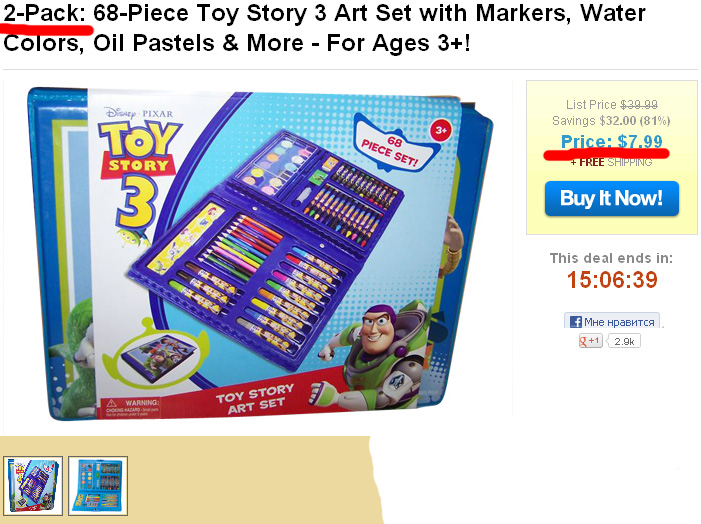Click the This deal ends in label
701x524 pixels.
[x=611, y=258]
